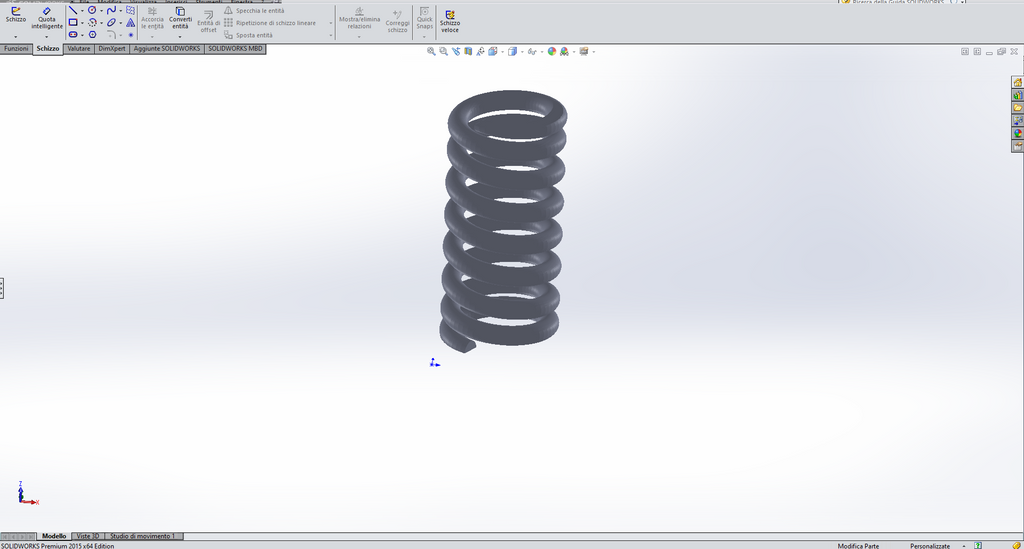This screenshot has height=549, width=1024.
Task: Open the File Explorer folder pane icon
Action: pos(1017,108)
